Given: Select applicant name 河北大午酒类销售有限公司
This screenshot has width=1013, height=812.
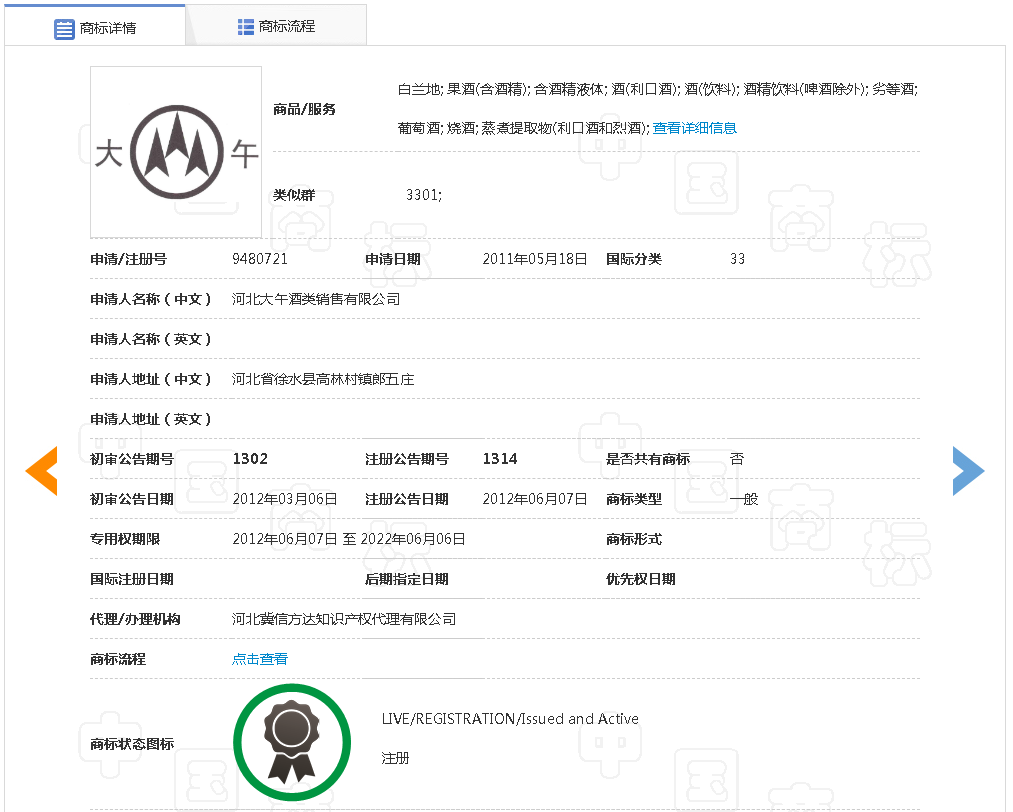Looking at the screenshot, I should (316, 299).
